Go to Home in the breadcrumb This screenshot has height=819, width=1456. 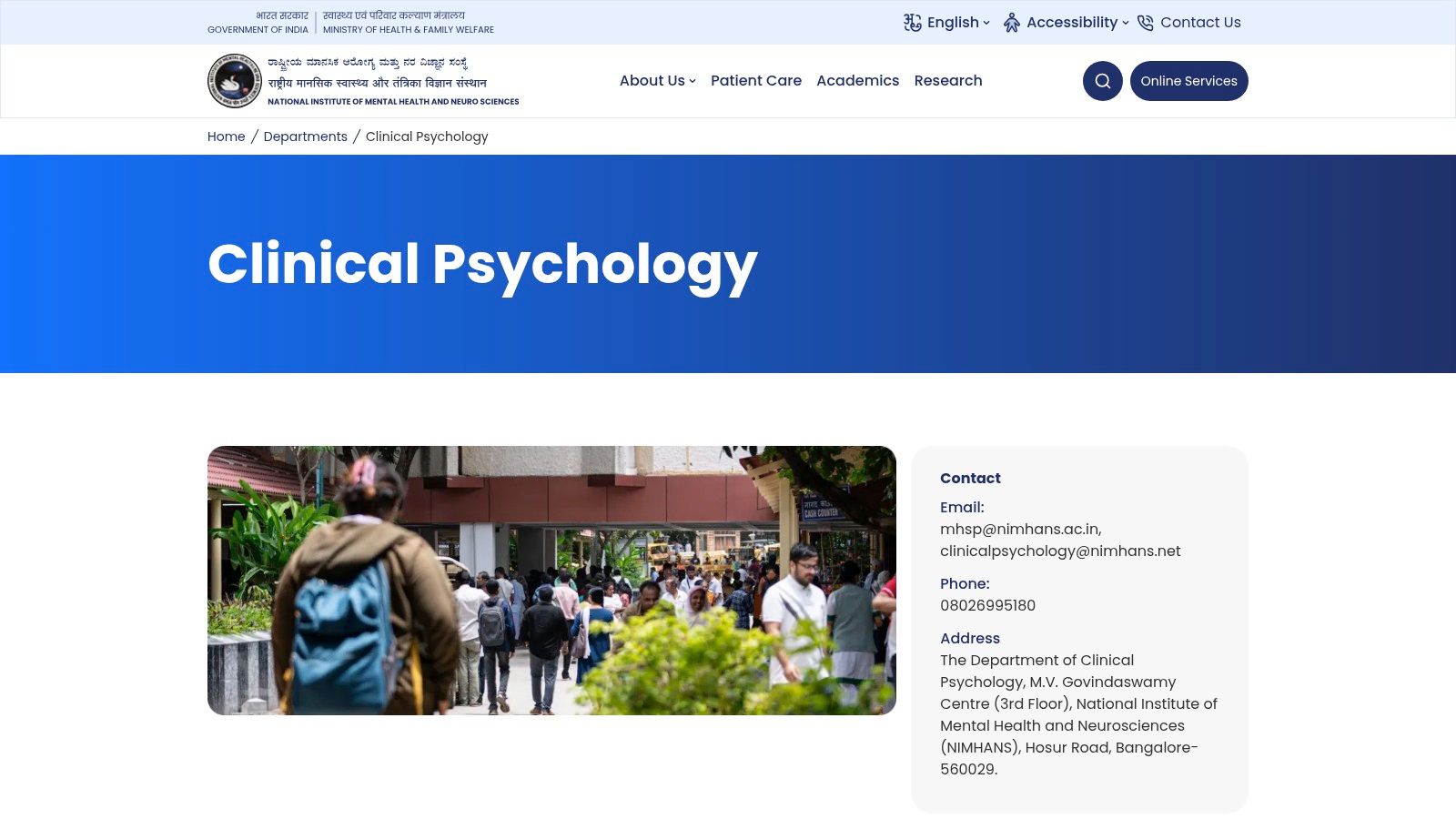point(227,136)
